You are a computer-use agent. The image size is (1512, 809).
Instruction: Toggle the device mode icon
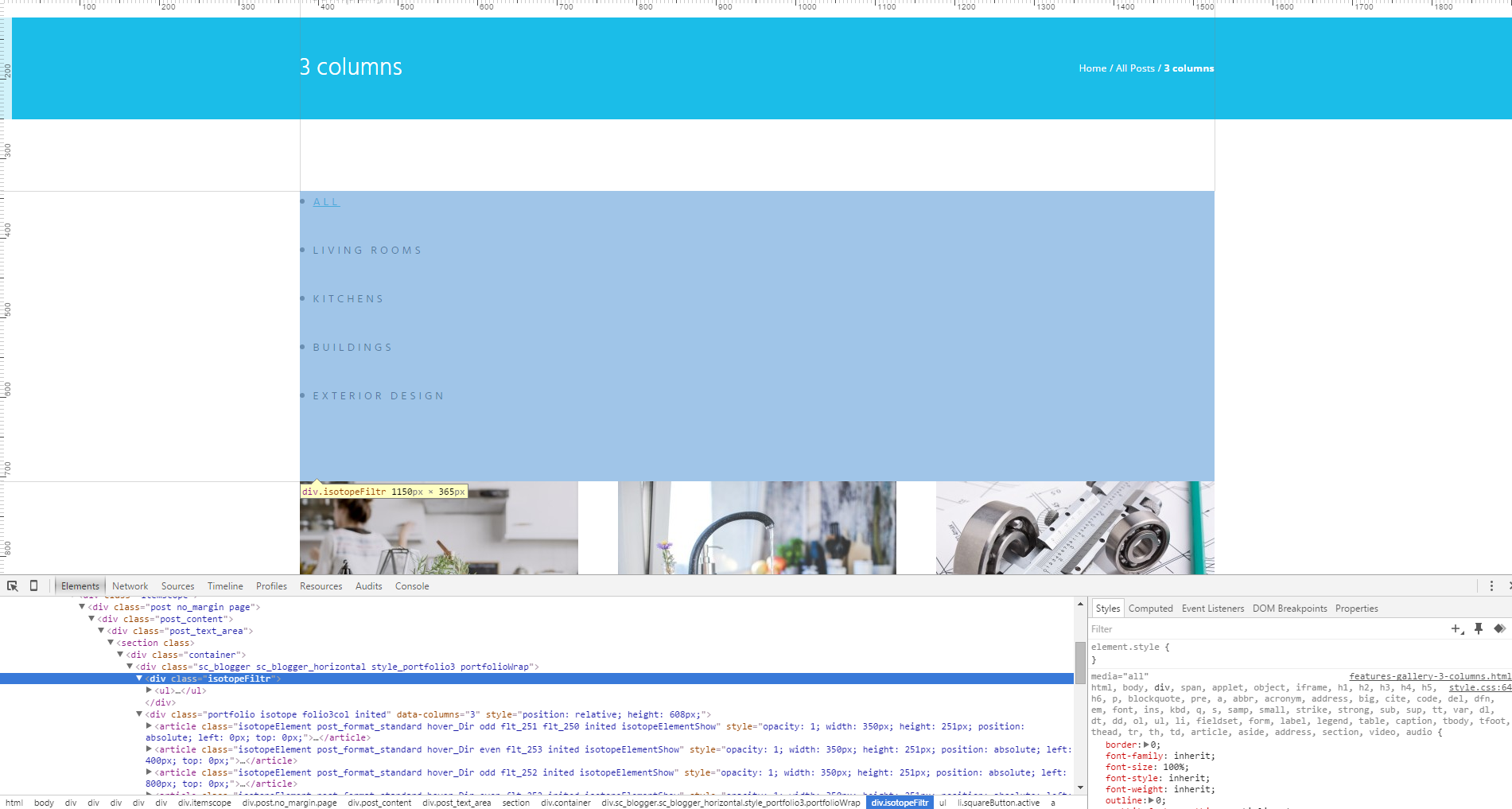tap(33, 586)
